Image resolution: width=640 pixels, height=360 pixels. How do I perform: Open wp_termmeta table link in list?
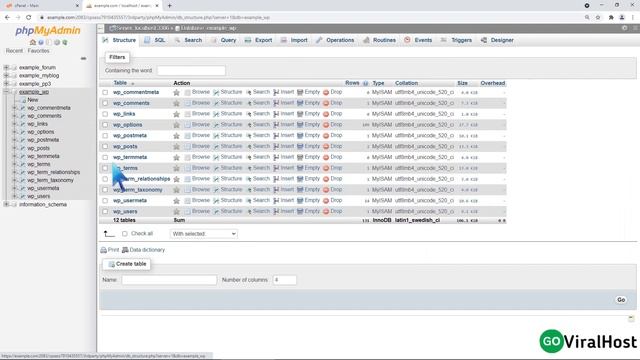pyautogui.click(x=130, y=157)
